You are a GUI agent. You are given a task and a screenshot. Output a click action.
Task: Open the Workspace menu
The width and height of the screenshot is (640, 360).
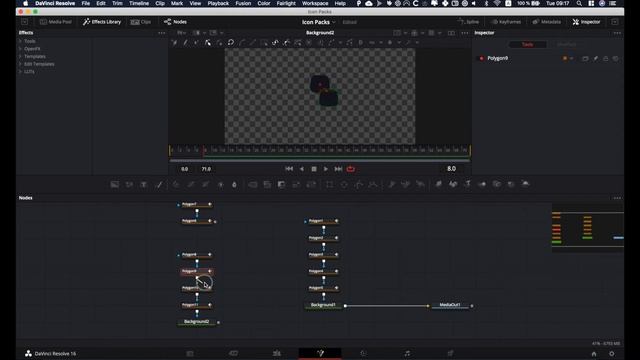(x=315, y=3)
